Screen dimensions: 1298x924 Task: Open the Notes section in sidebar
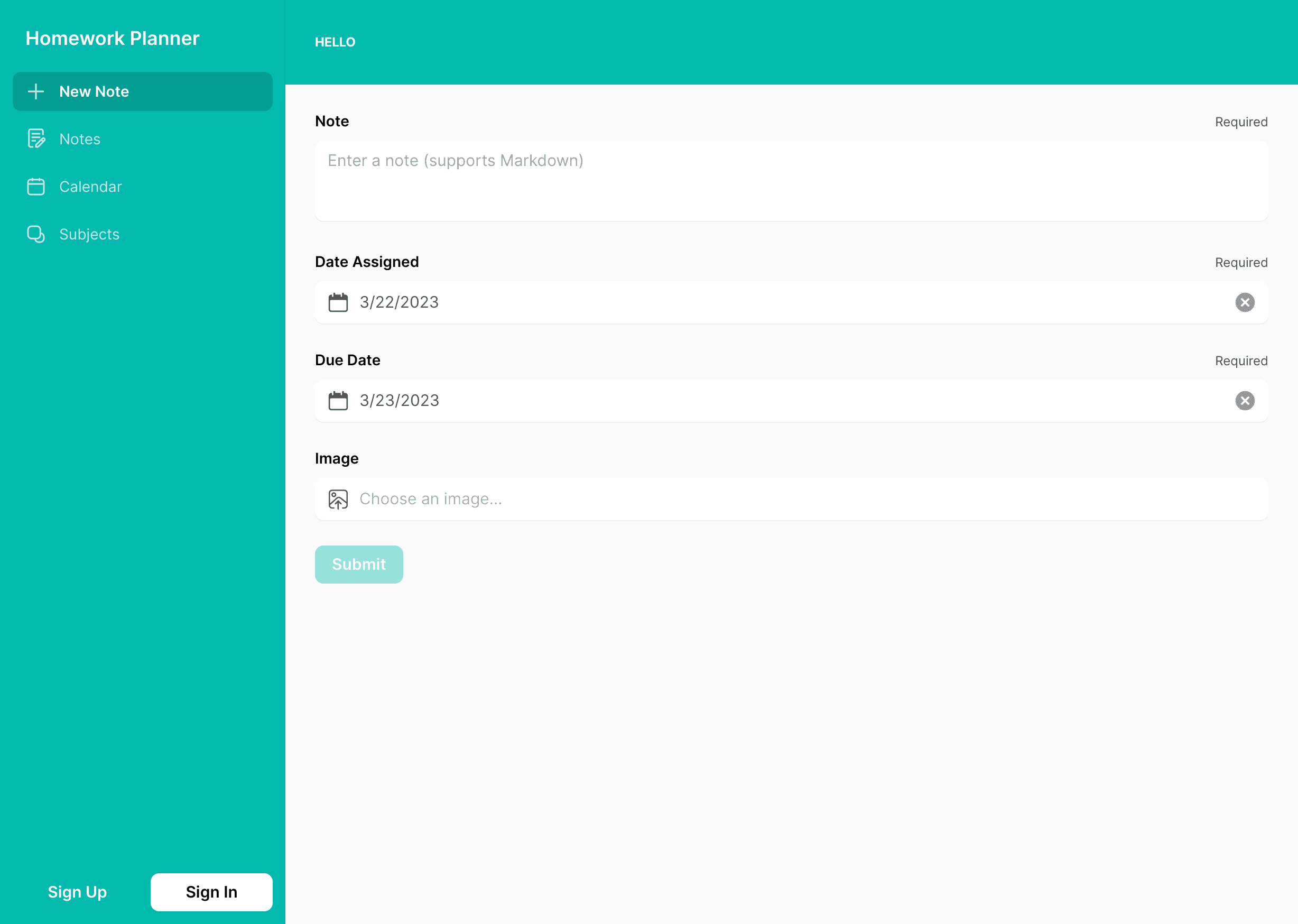point(80,139)
